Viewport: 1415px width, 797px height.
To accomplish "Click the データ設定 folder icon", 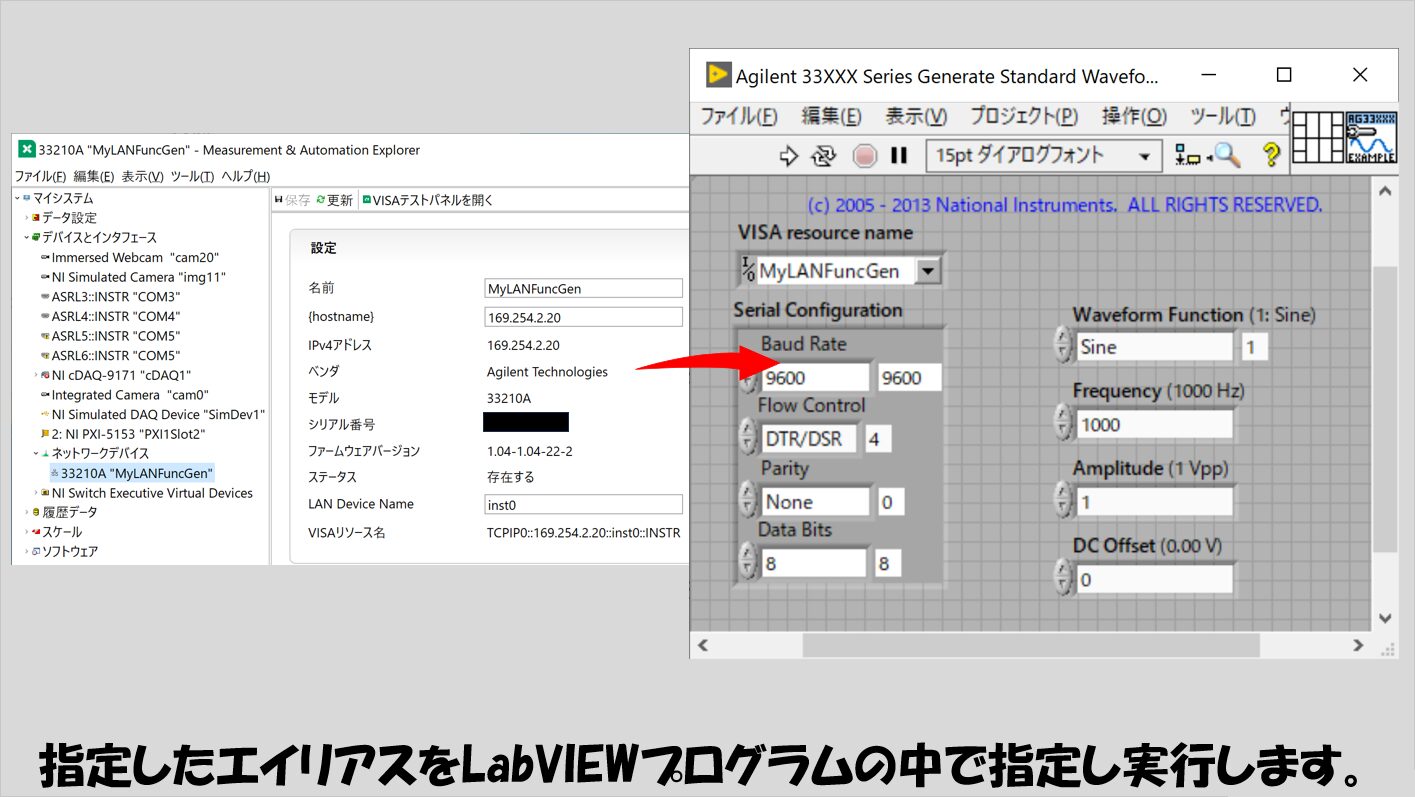I will pyautogui.click(x=36, y=218).
